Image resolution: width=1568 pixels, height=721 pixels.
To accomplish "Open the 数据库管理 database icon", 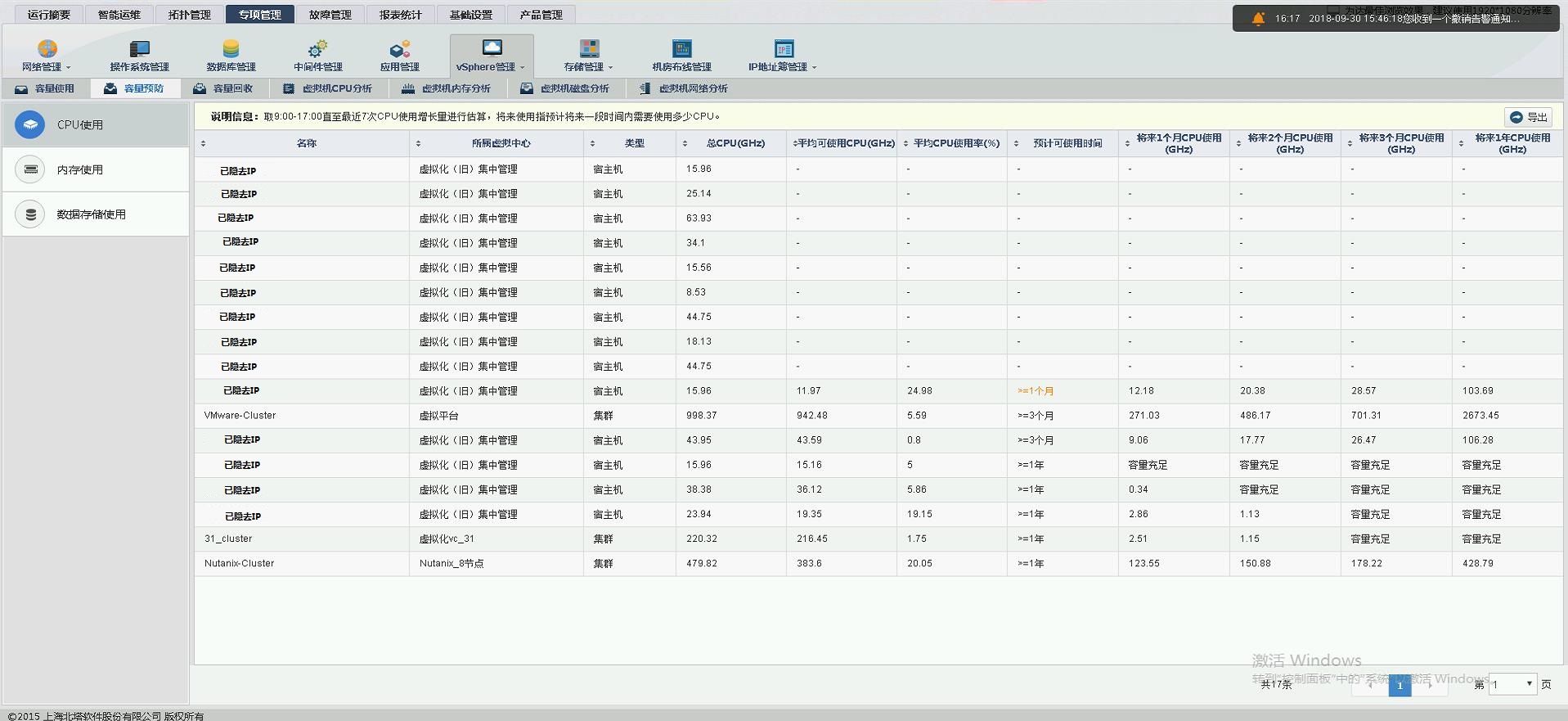I will pyautogui.click(x=231, y=50).
